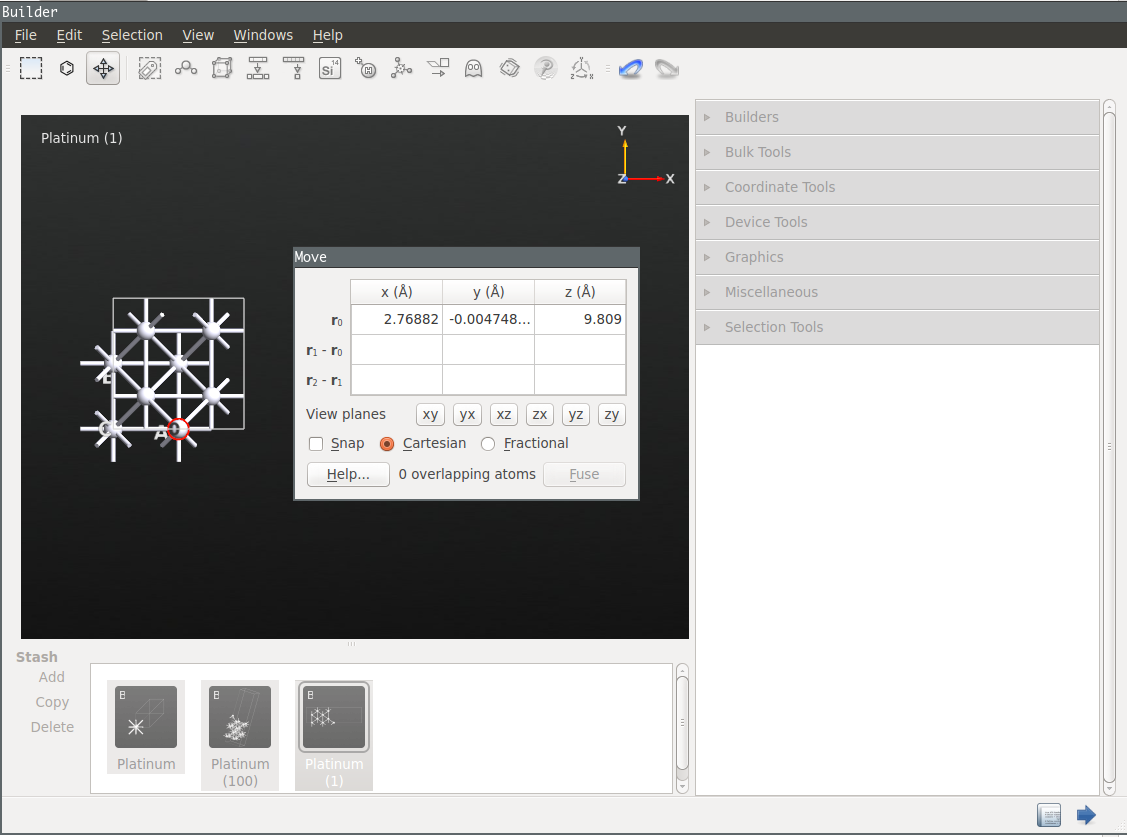Image resolution: width=1127 pixels, height=837 pixels.
Task: Select the first Platinum stash thumbnail
Action: point(146,727)
